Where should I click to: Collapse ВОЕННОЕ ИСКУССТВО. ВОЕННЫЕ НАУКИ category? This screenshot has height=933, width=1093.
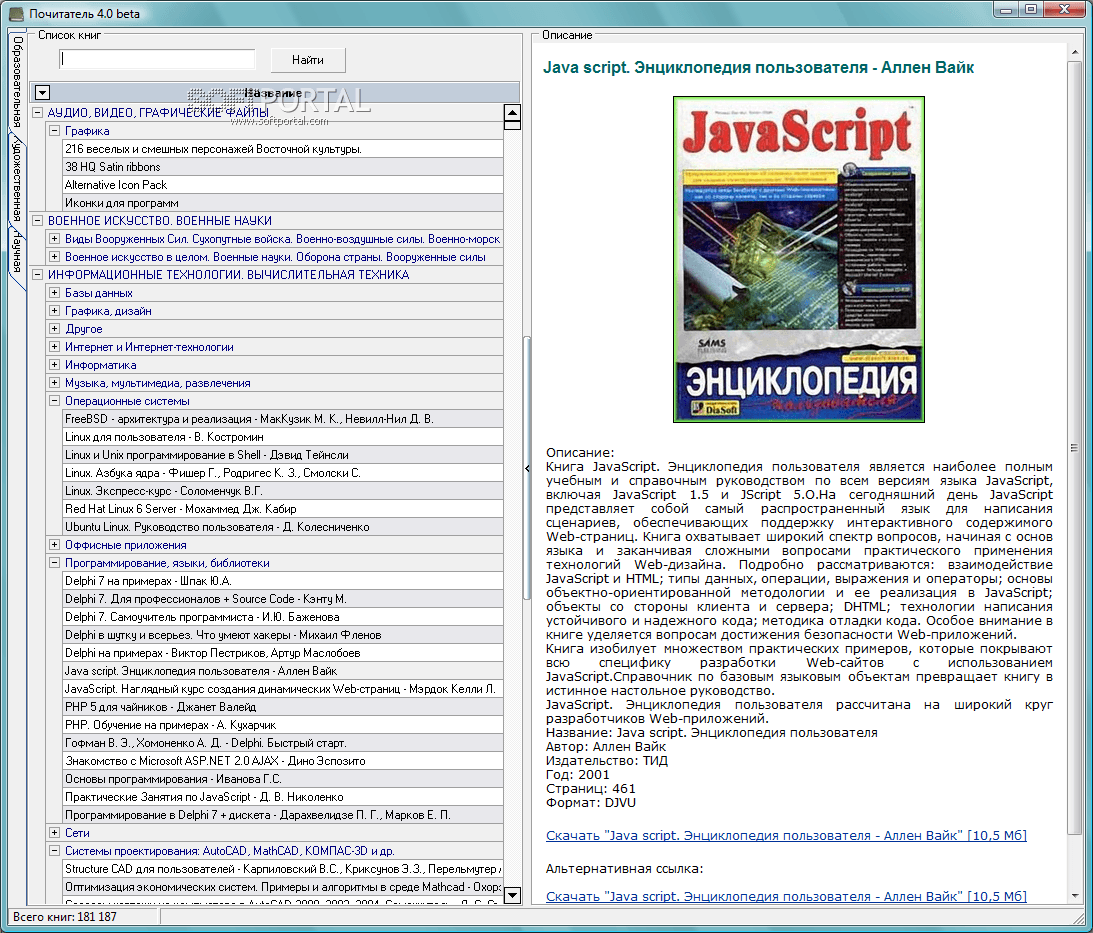(38, 220)
